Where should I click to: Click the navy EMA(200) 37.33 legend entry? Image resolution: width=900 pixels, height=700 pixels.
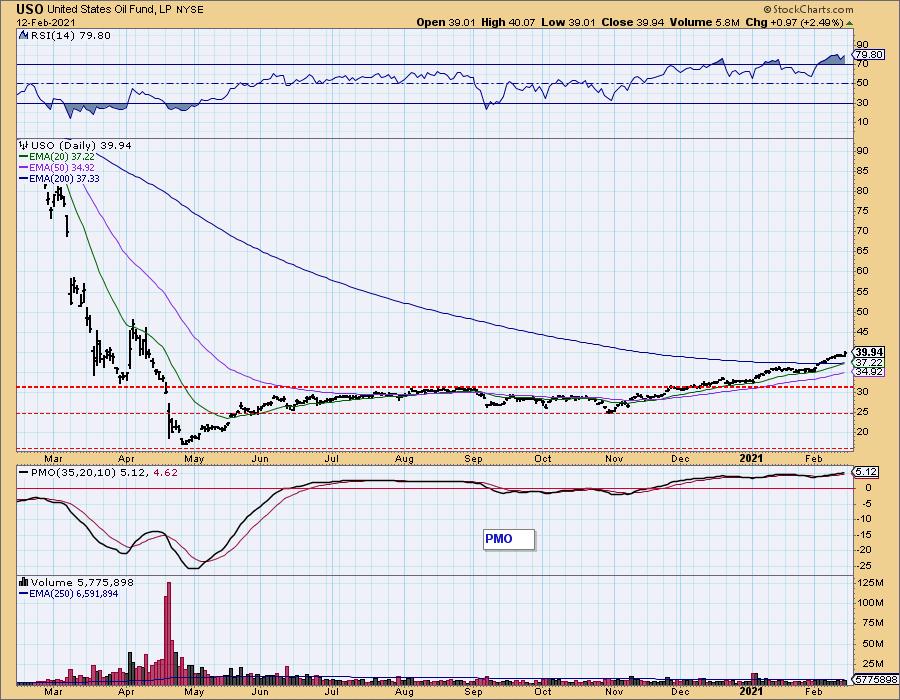point(59,178)
